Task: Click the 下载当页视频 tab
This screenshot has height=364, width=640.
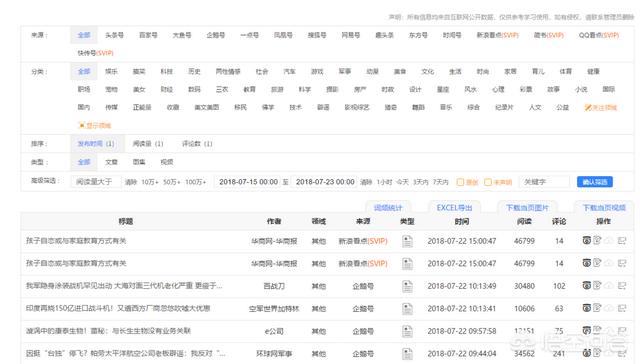Action: [x=604, y=208]
